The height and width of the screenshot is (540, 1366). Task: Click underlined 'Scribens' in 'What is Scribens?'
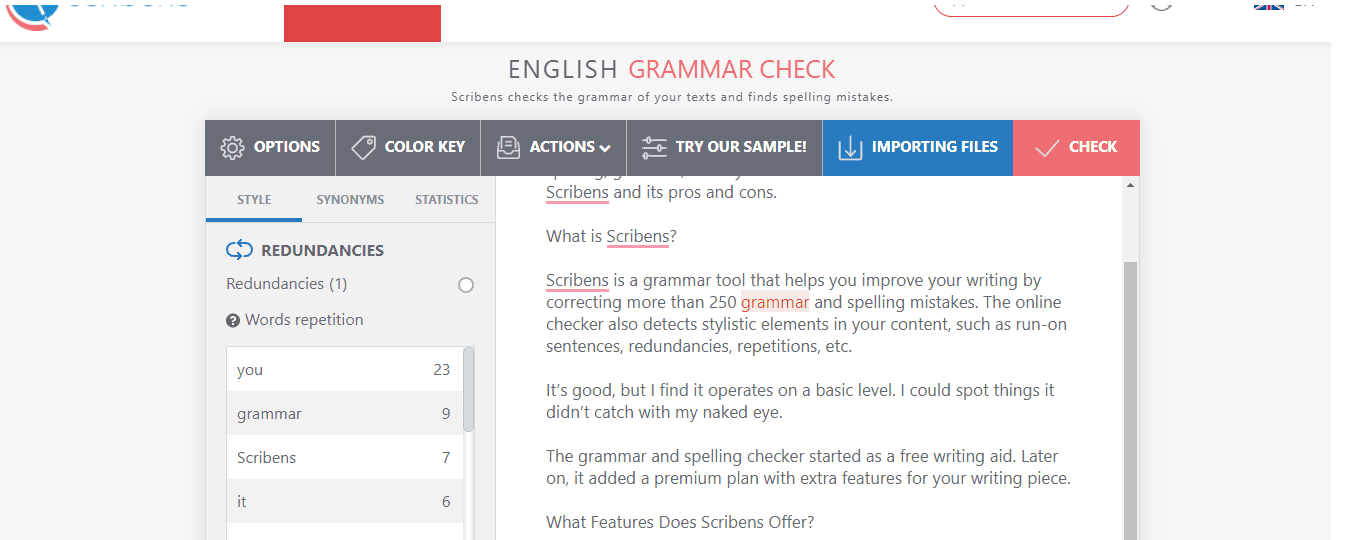click(637, 237)
